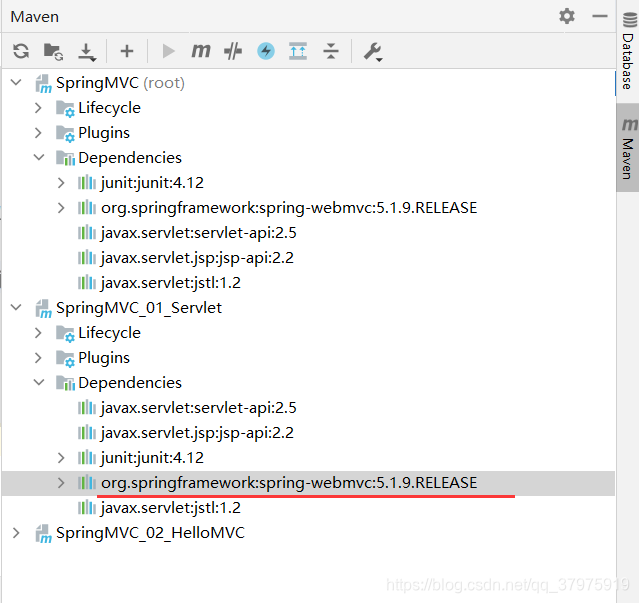Select SpringMVC_02_HelloMVC module
Screen dimensions: 639x603
tap(150, 533)
